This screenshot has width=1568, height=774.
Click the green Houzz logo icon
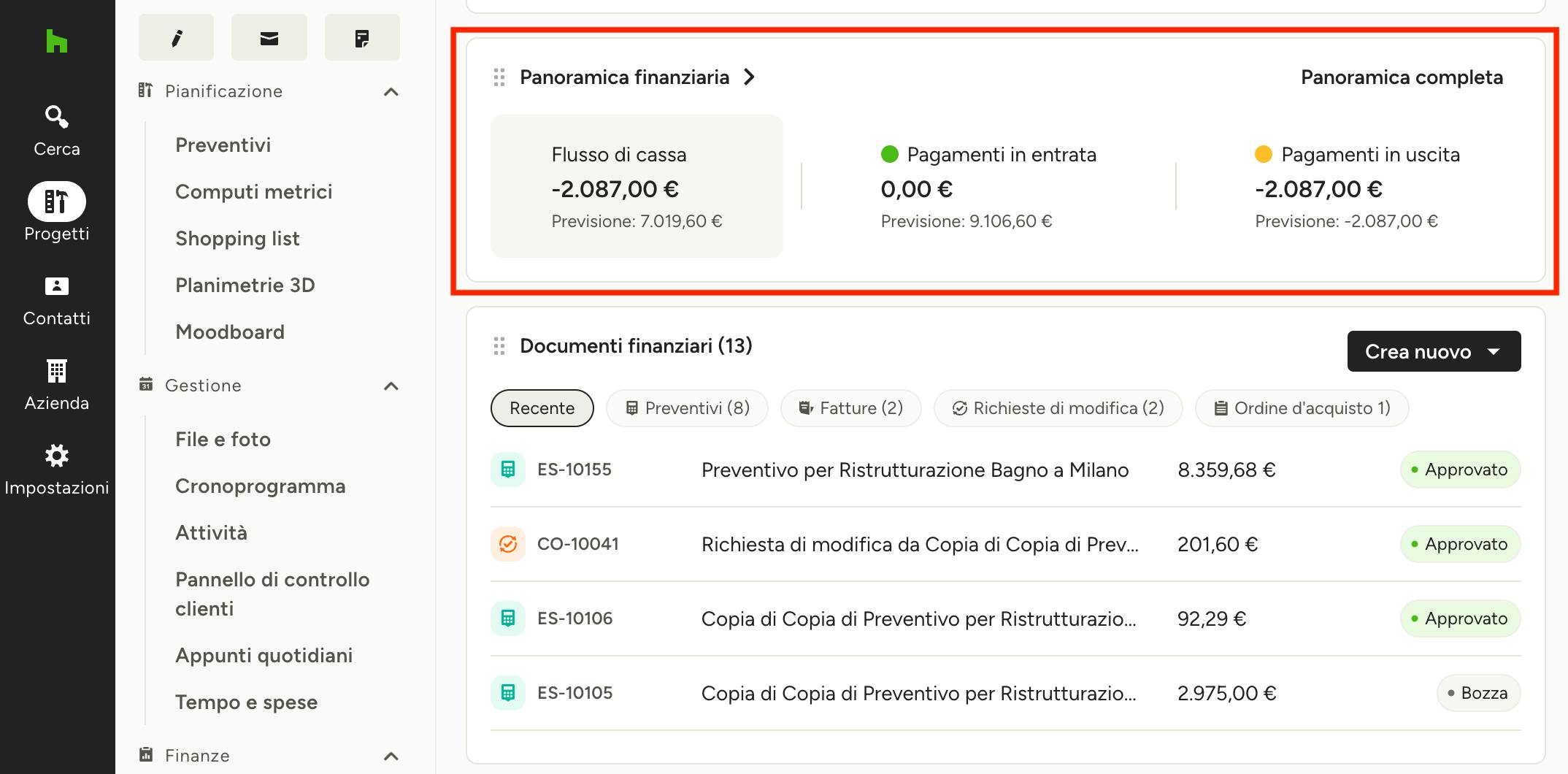coord(57,41)
